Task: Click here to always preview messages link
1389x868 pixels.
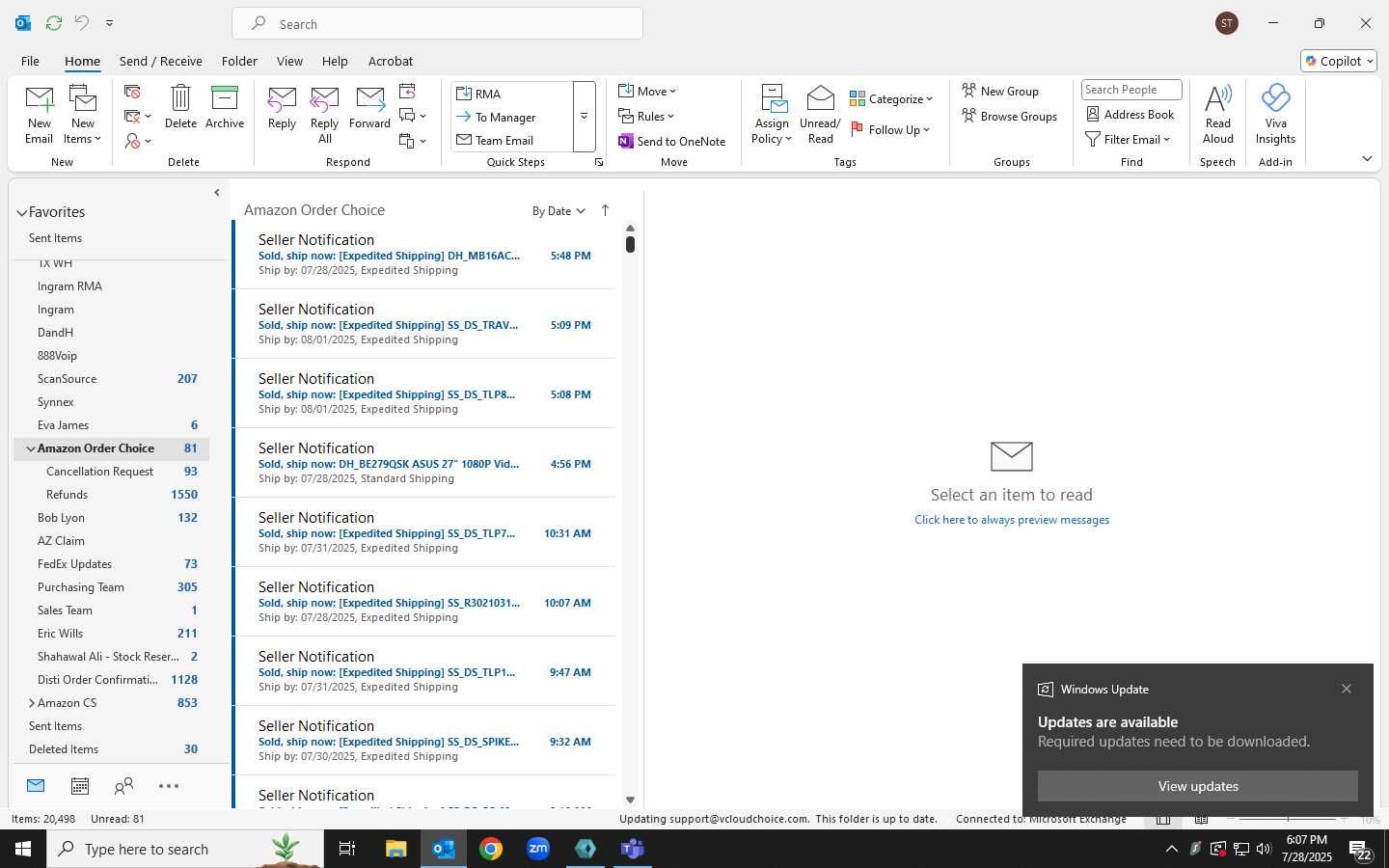Action: (x=1012, y=520)
